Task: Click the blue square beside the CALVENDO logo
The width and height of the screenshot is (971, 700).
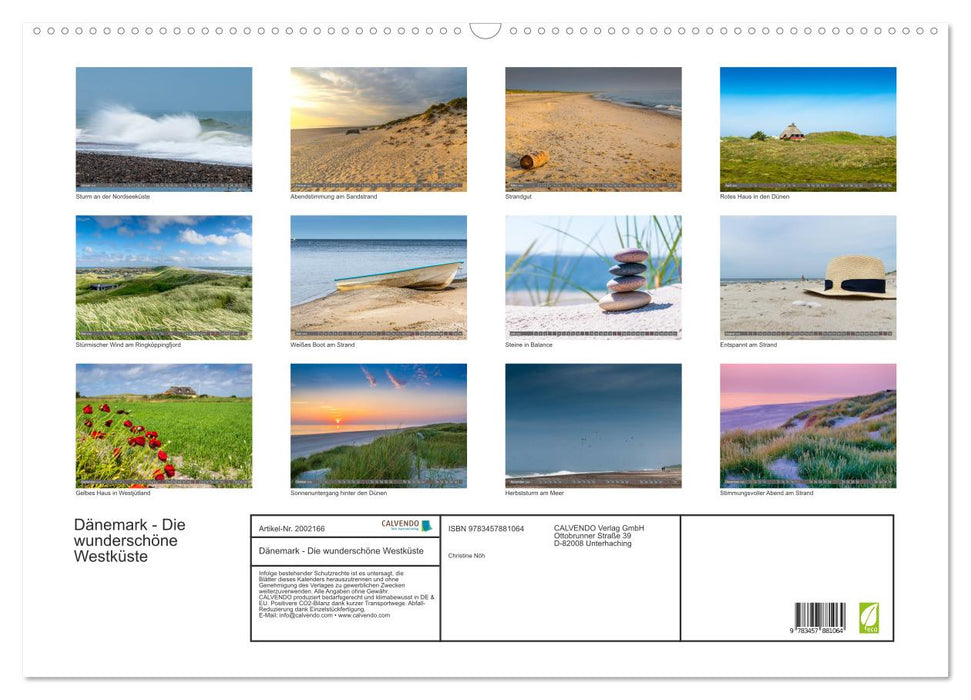Action: [427, 525]
